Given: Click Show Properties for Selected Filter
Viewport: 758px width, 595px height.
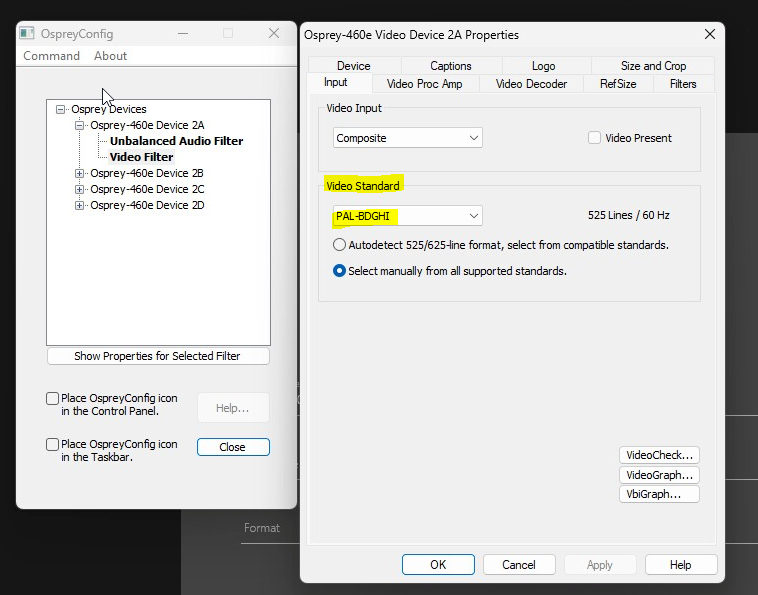Looking at the screenshot, I should click(x=158, y=356).
